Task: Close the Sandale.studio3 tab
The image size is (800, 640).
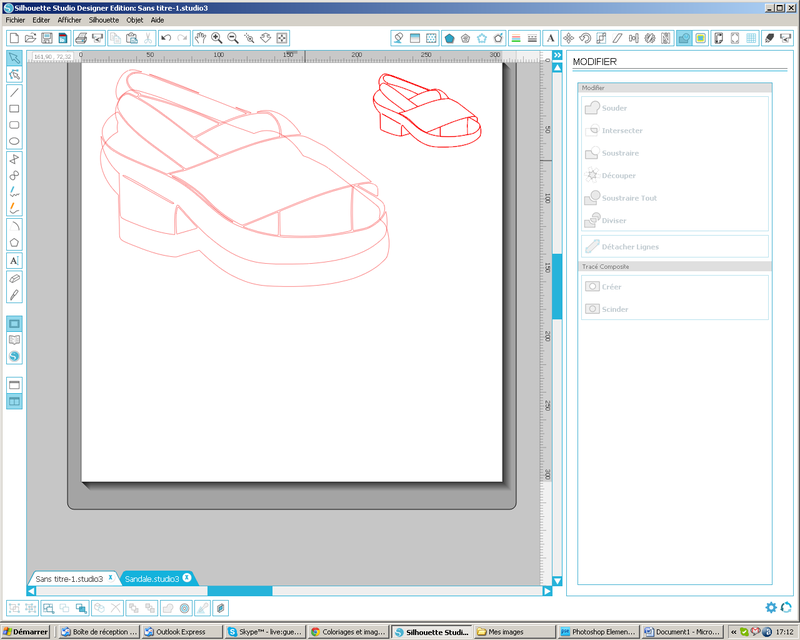Action: pos(187,578)
